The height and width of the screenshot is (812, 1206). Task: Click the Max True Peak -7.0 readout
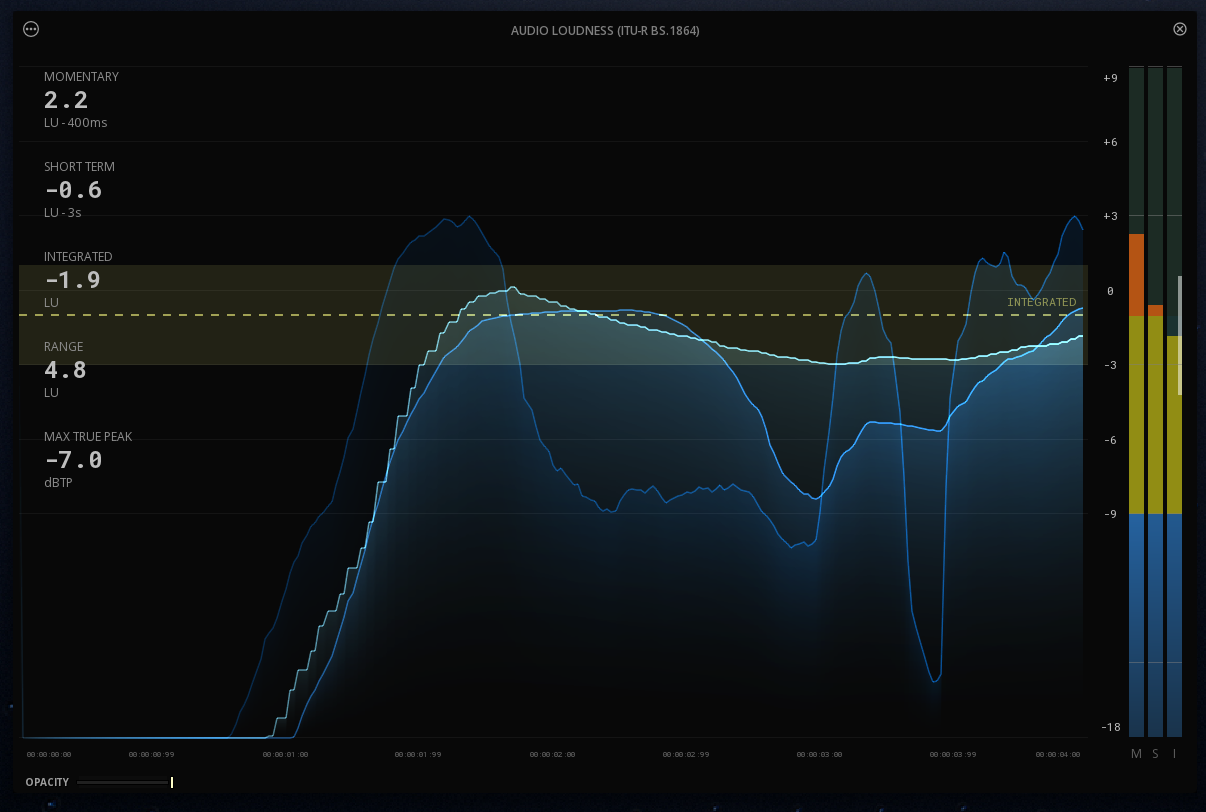[73, 460]
